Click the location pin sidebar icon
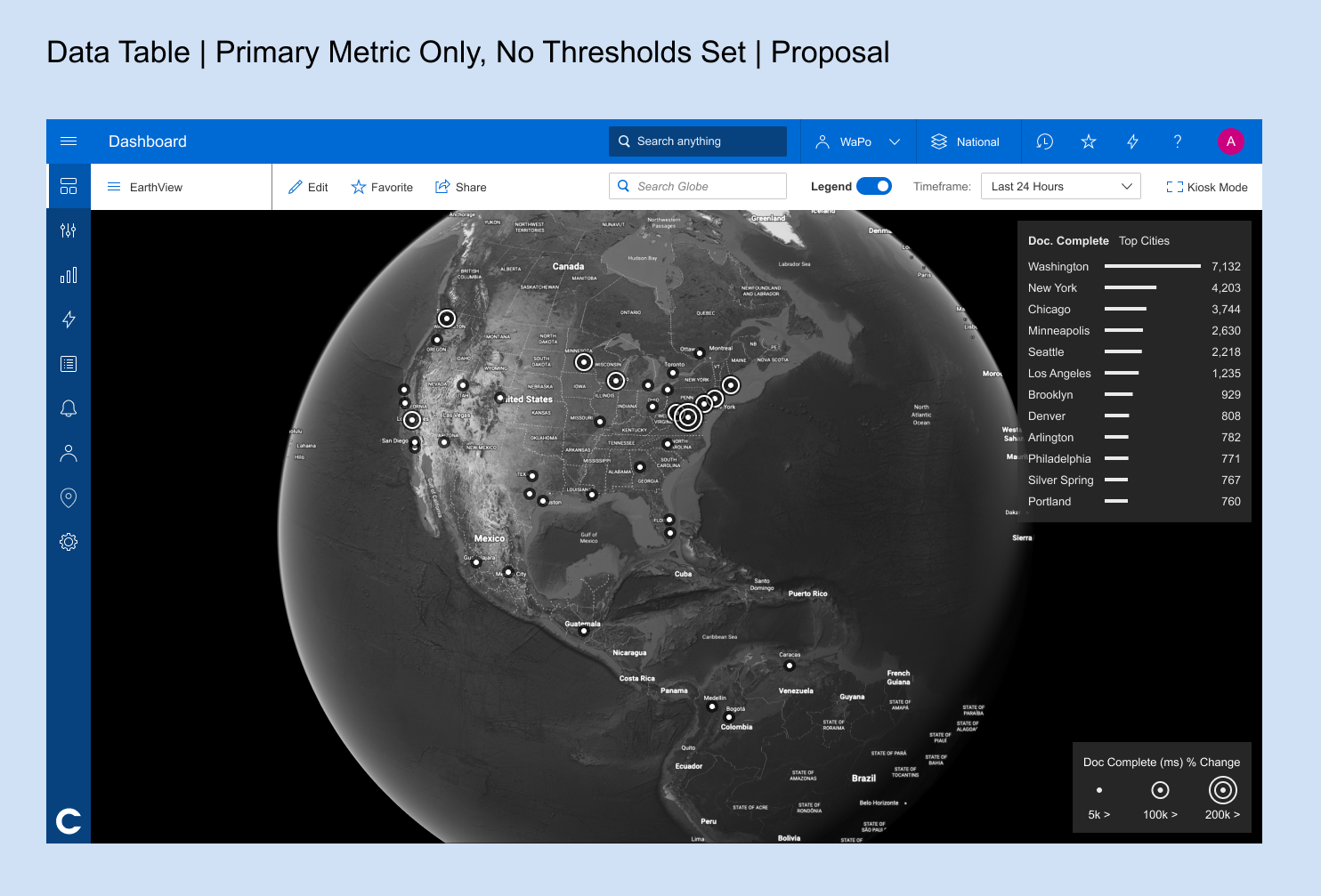The height and width of the screenshot is (896, 1321). tap(69, 497)
